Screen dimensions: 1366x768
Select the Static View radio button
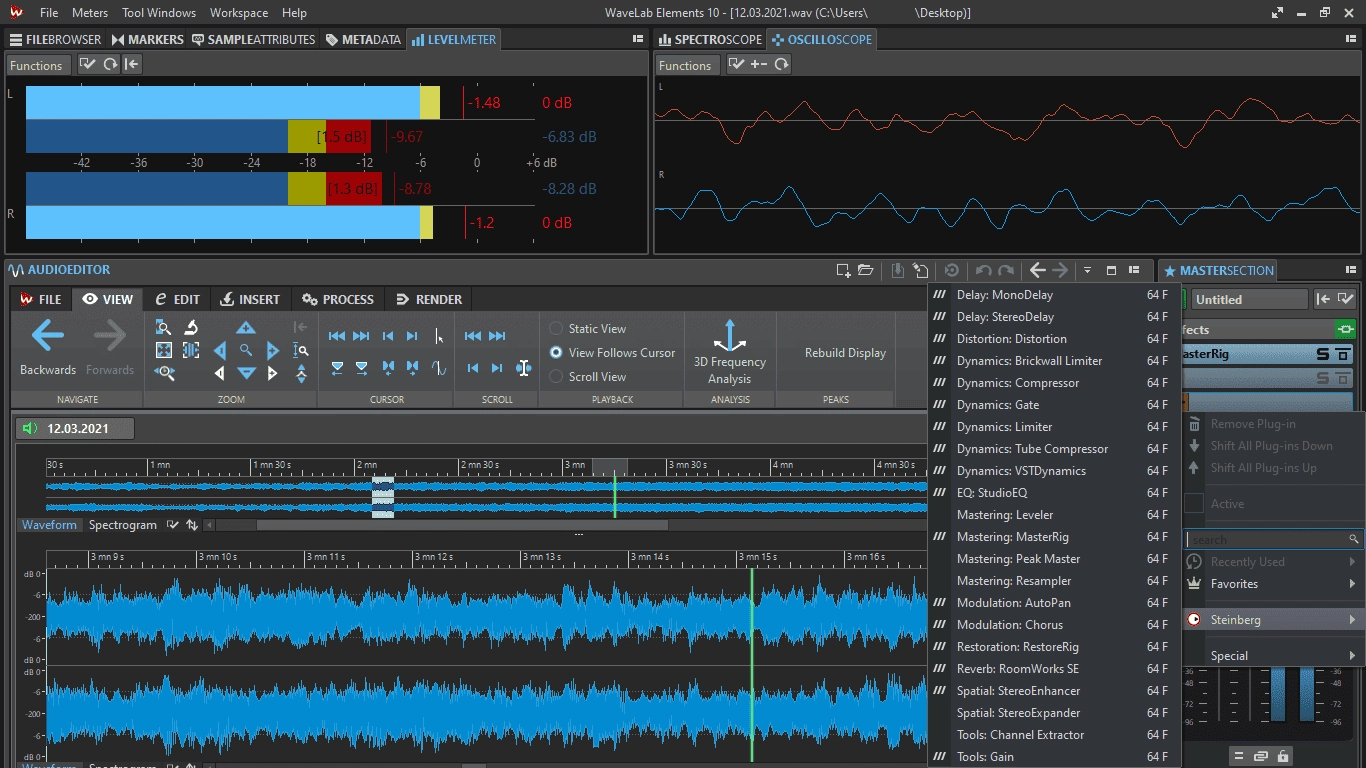click(x=556, y=328)
